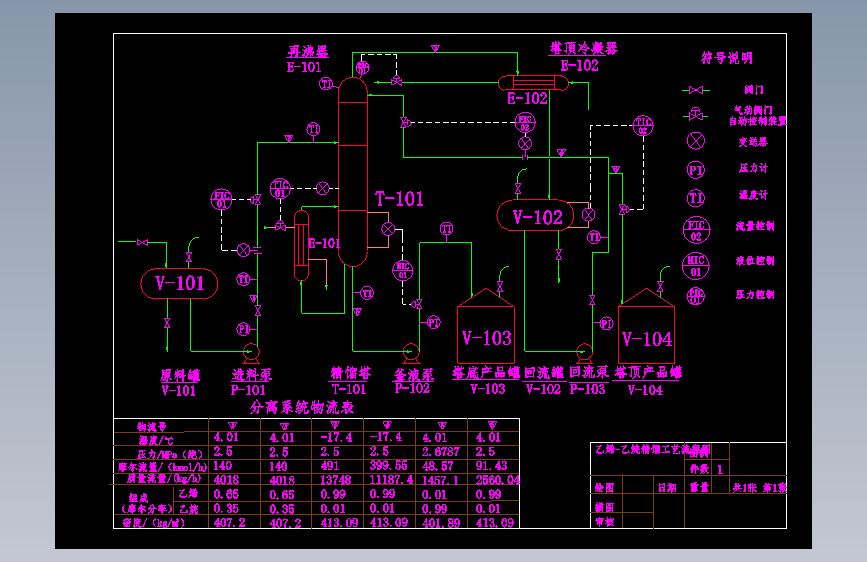Viewport: 867px width, 562px height.
Task: Select the P-102 bottoms pump symbol
Action: tap(411, 351)
